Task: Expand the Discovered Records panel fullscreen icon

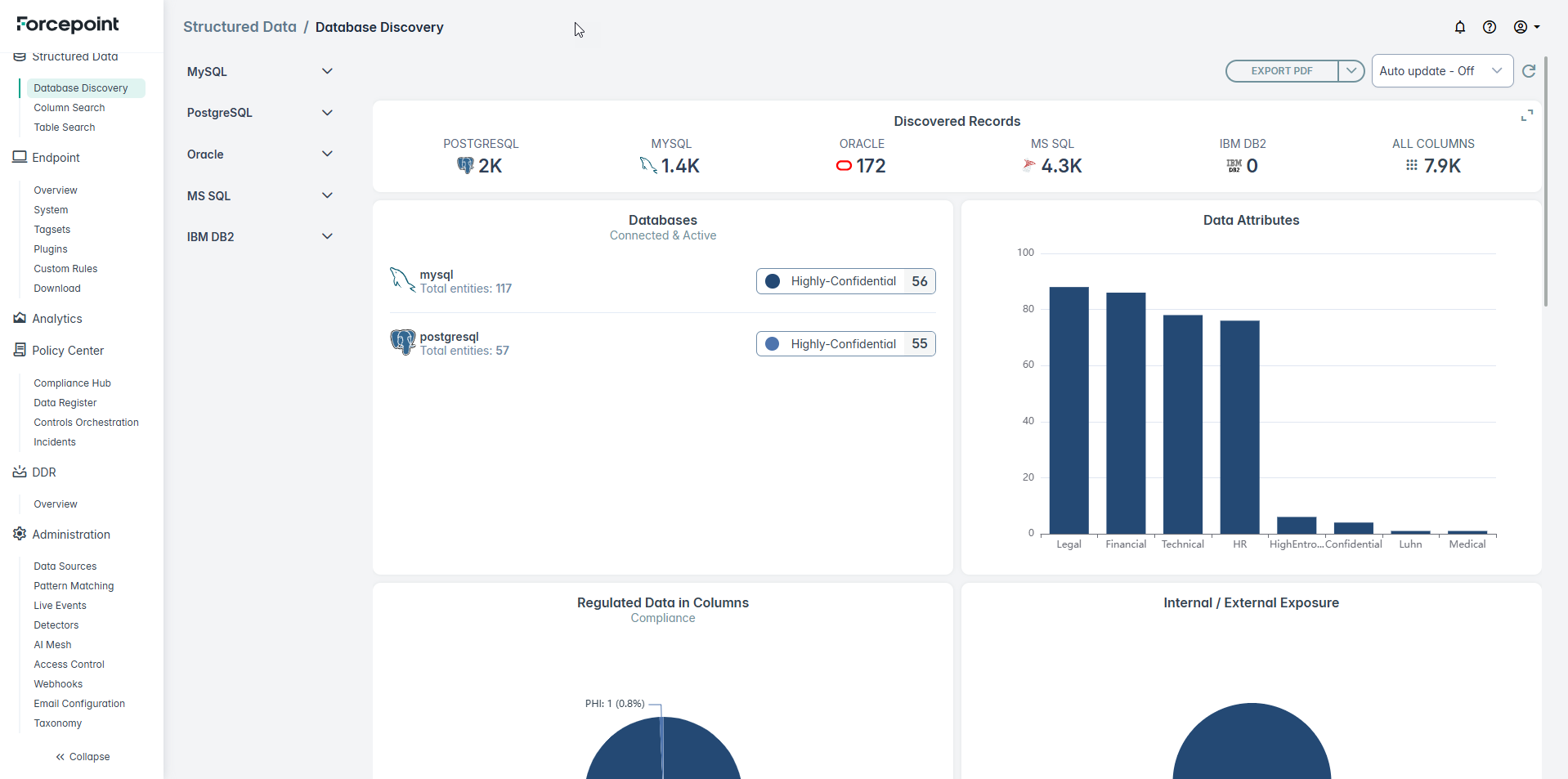Action: click(1526, 116)
